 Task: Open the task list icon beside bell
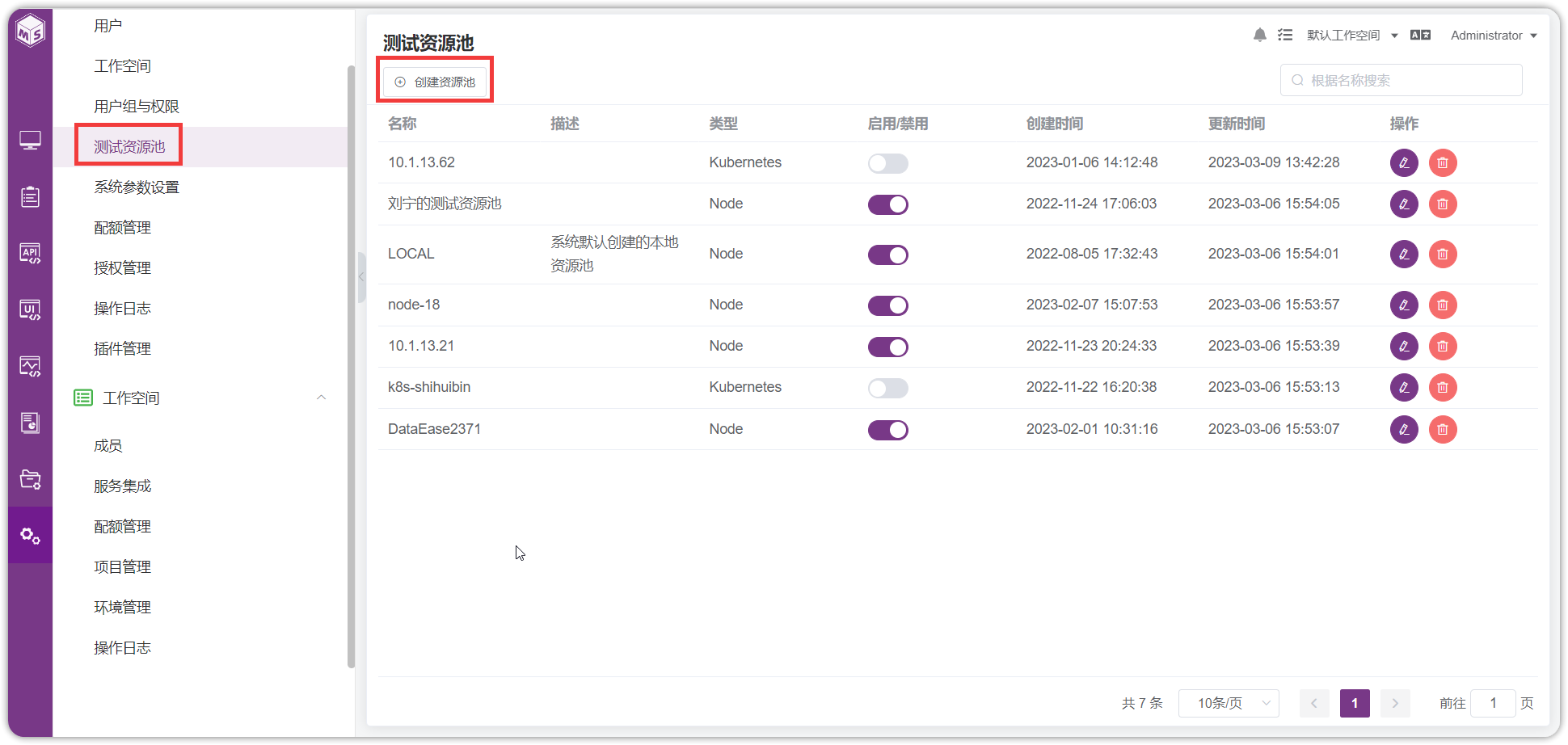pyautogui.click(x=1285, y=35)
